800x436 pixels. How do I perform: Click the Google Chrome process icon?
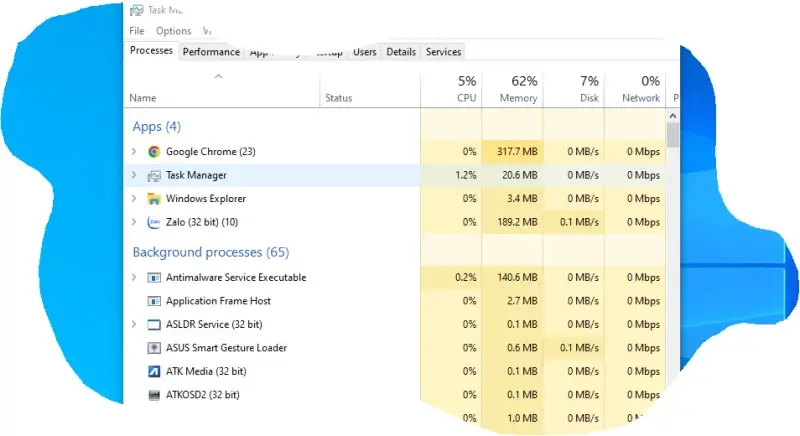[x=154, y=152]
